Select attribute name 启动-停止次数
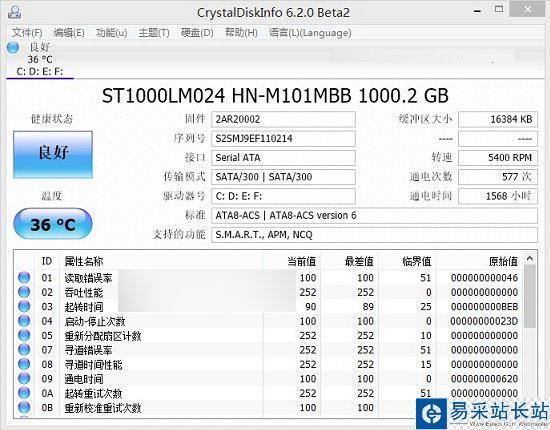This screenshot has width=550, height=430. 95,321
